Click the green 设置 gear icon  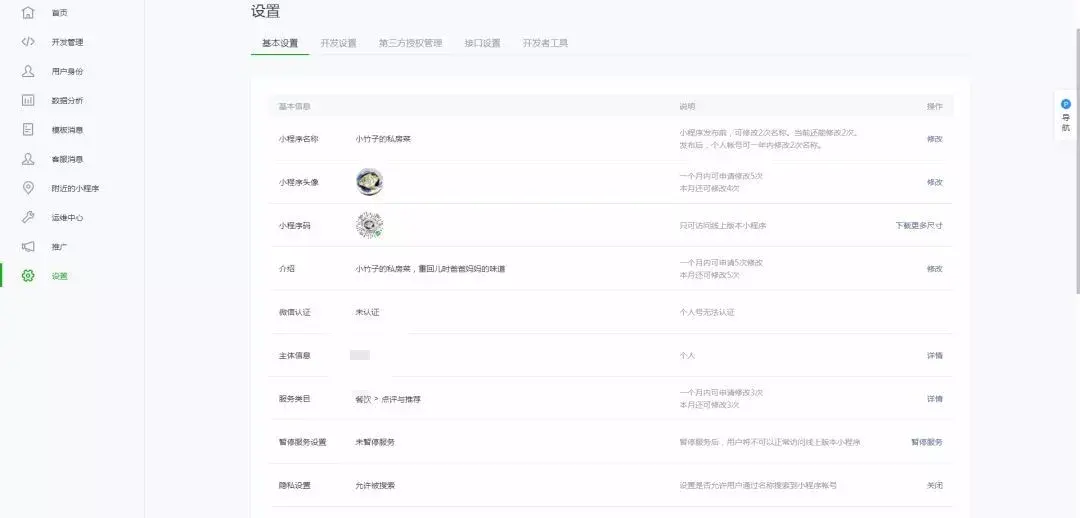tap(28, 276)
